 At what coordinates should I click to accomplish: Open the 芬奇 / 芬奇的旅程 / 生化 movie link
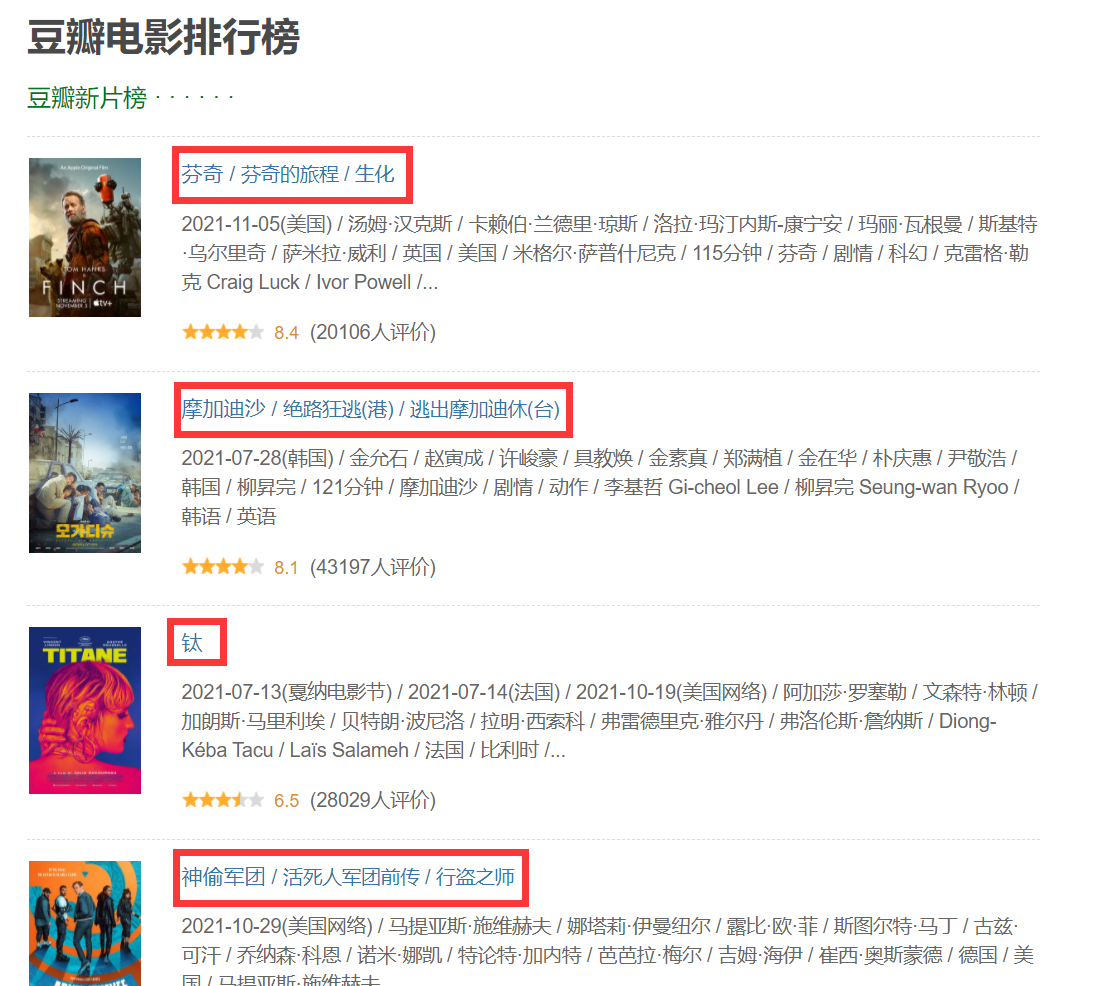(x=288, y=174)
